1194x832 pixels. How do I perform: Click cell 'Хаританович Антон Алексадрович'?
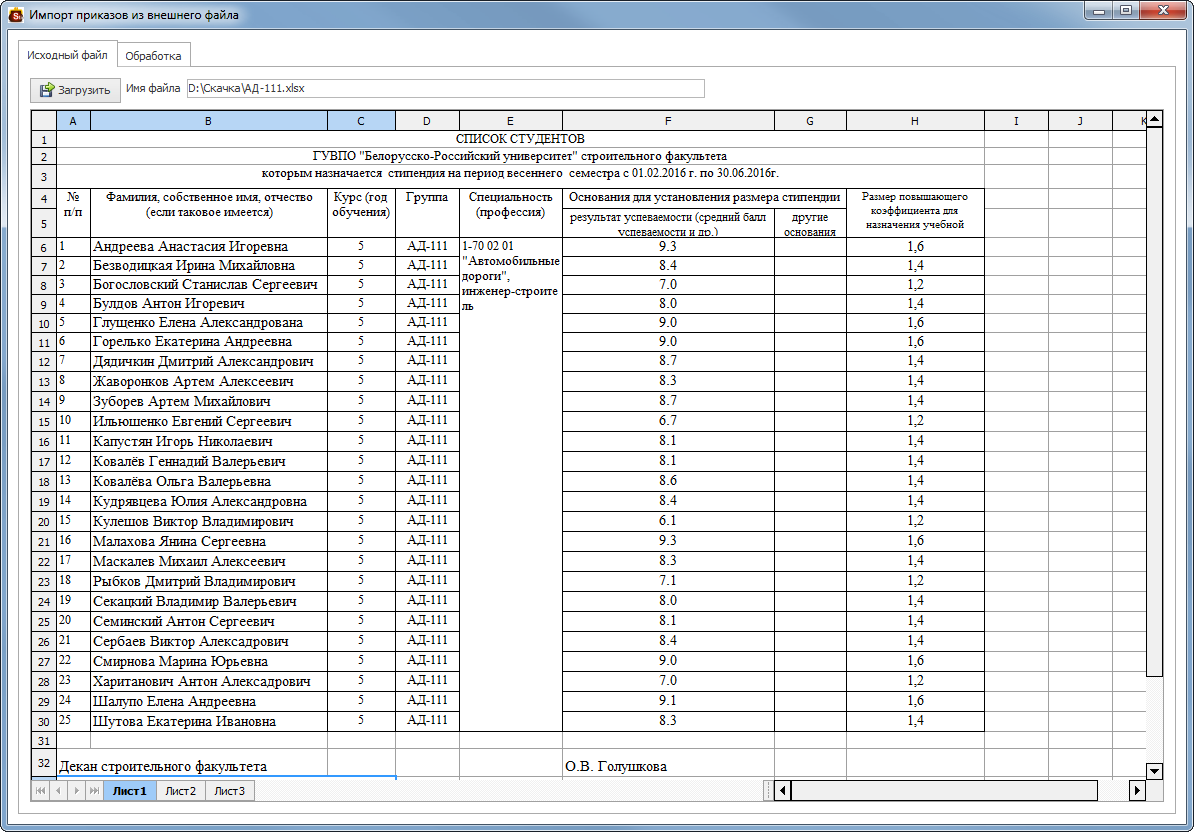[x=209, y=681]
